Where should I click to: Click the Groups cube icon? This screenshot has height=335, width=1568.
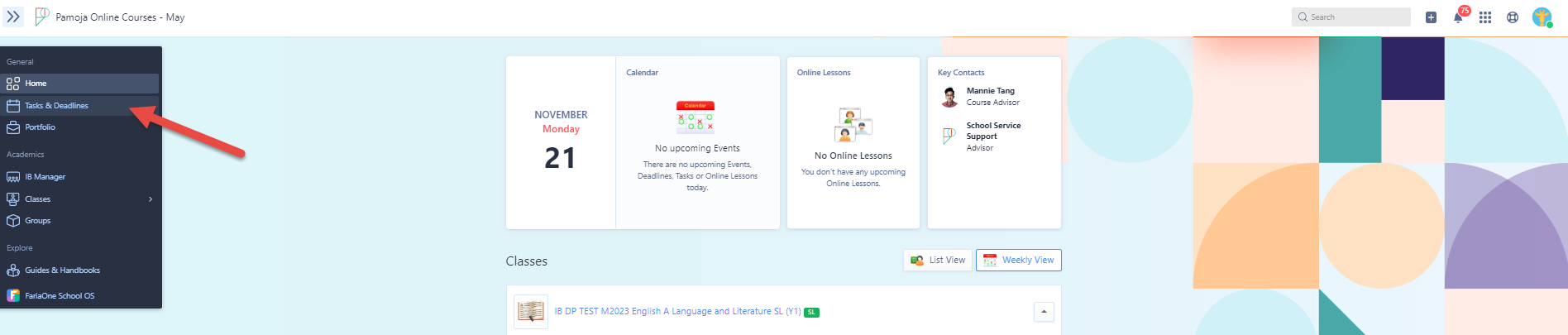pyautogui.click(x=13, y=221)
